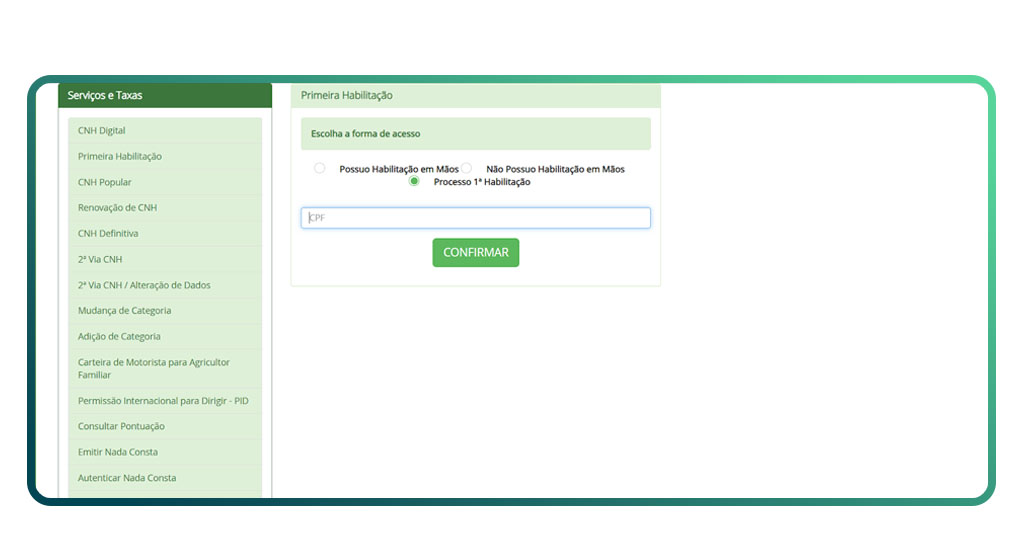The width and height of the screenshot is (1024, 536).
Task: Click the CPF input field
Action: [476, 218]
